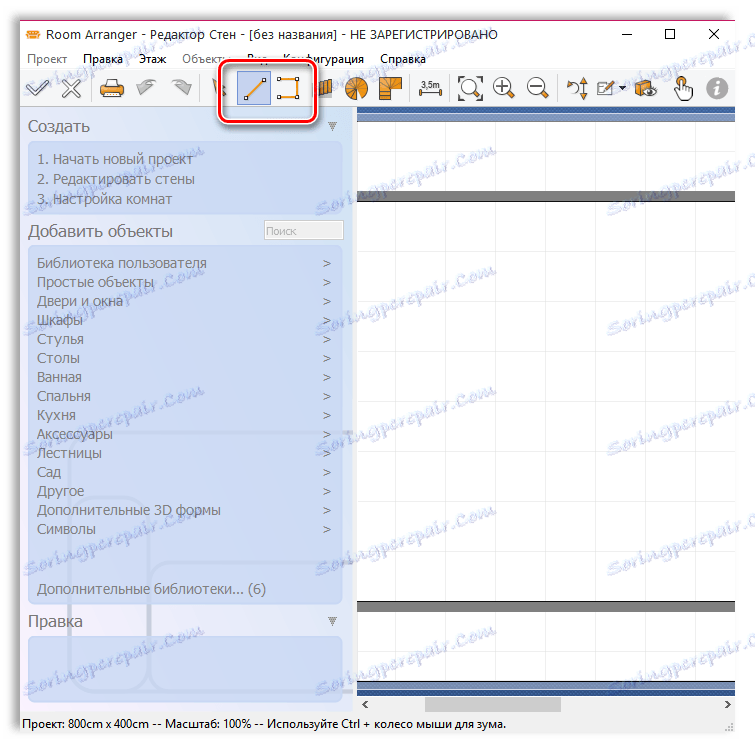This screenshot has width=755, height=752.
Task: Zoom in with the plus magnifier
Action: point(504,88)
